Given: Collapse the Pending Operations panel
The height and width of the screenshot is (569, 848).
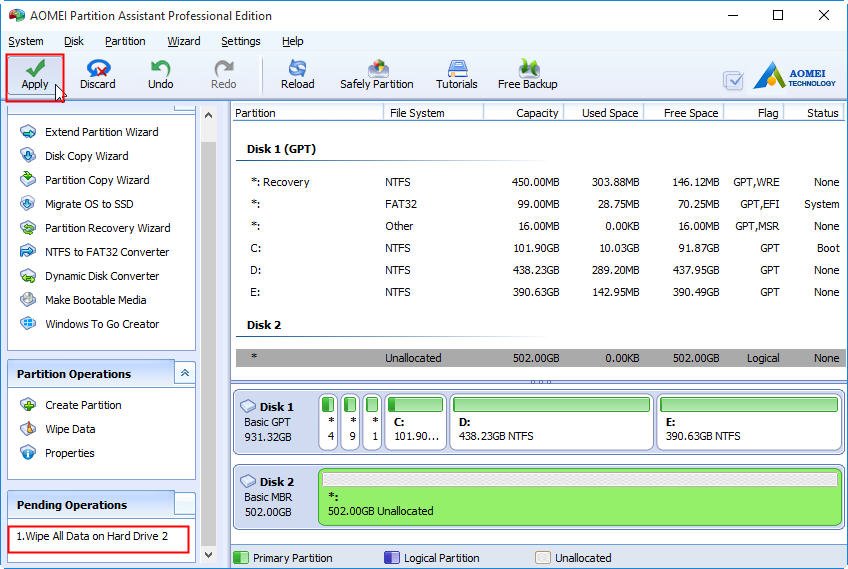Looking at the screenshot, I should click(185, 503).
